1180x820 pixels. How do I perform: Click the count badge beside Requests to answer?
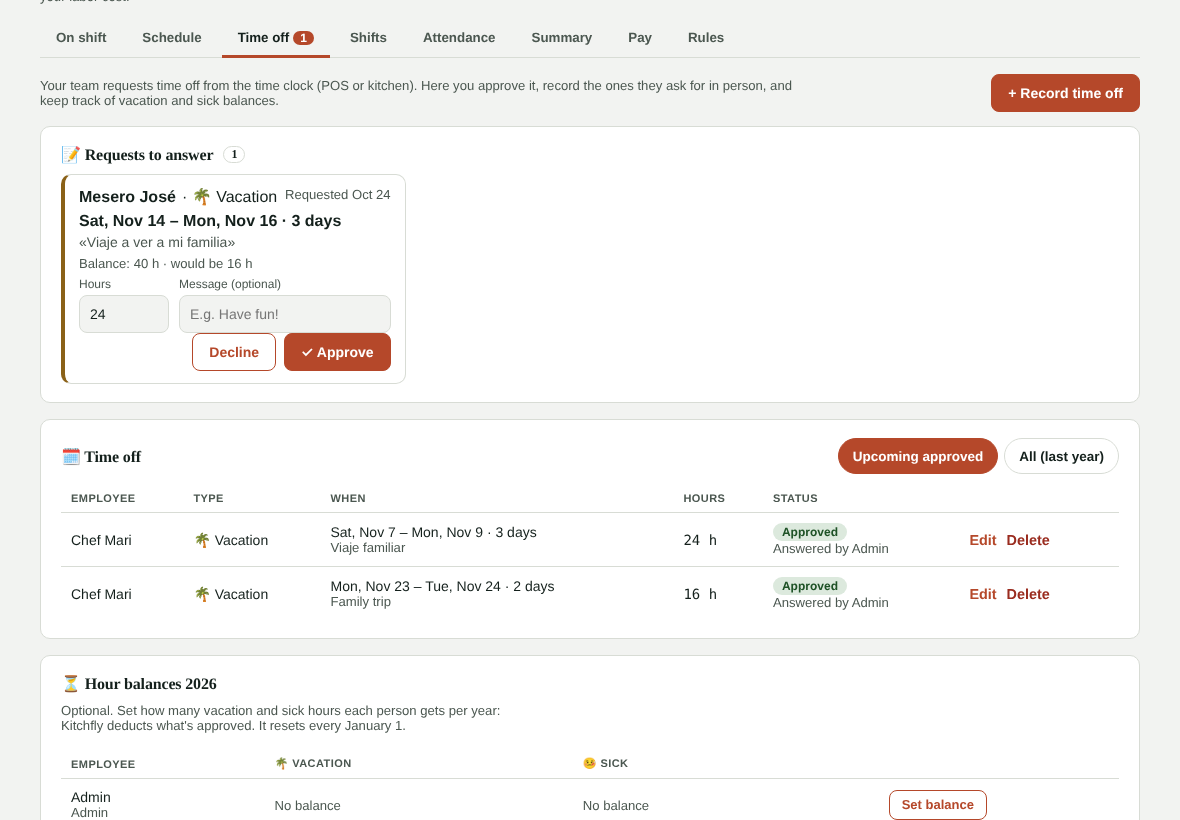point(234,154)
